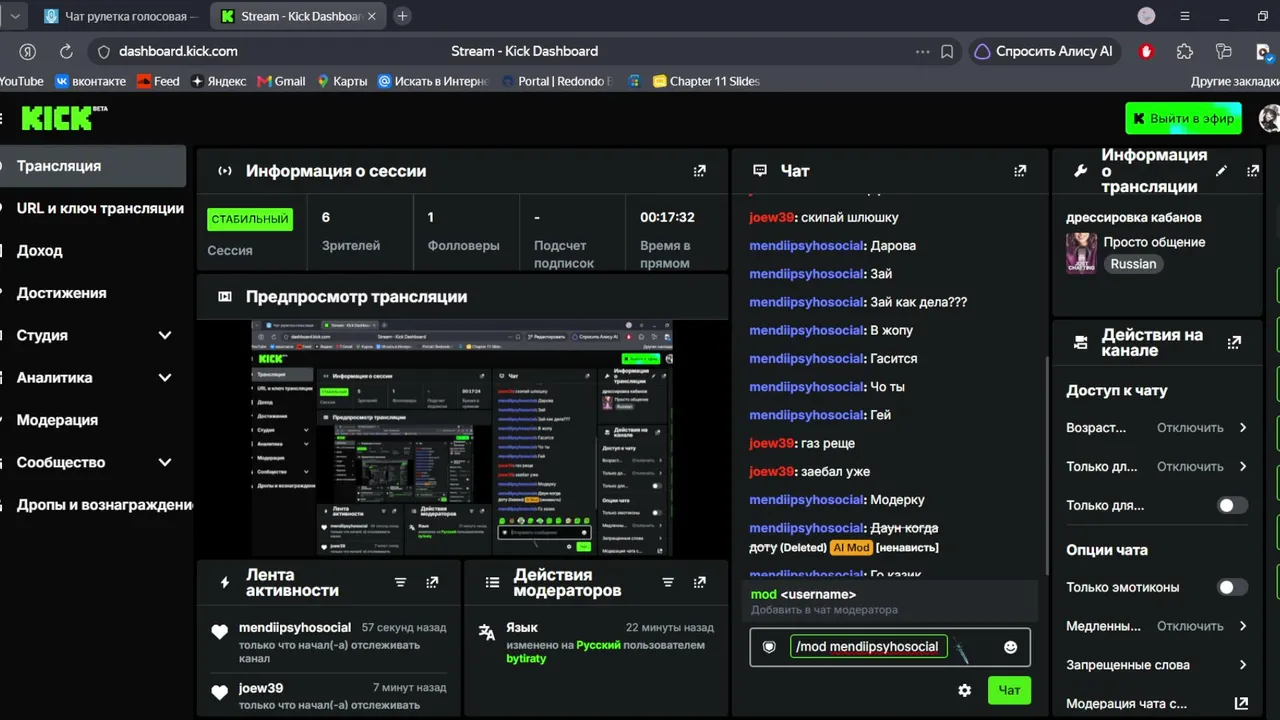Open bytiraty user link in moderator actions
Viewport: 1280px width, 720px height.
point(526,658)
